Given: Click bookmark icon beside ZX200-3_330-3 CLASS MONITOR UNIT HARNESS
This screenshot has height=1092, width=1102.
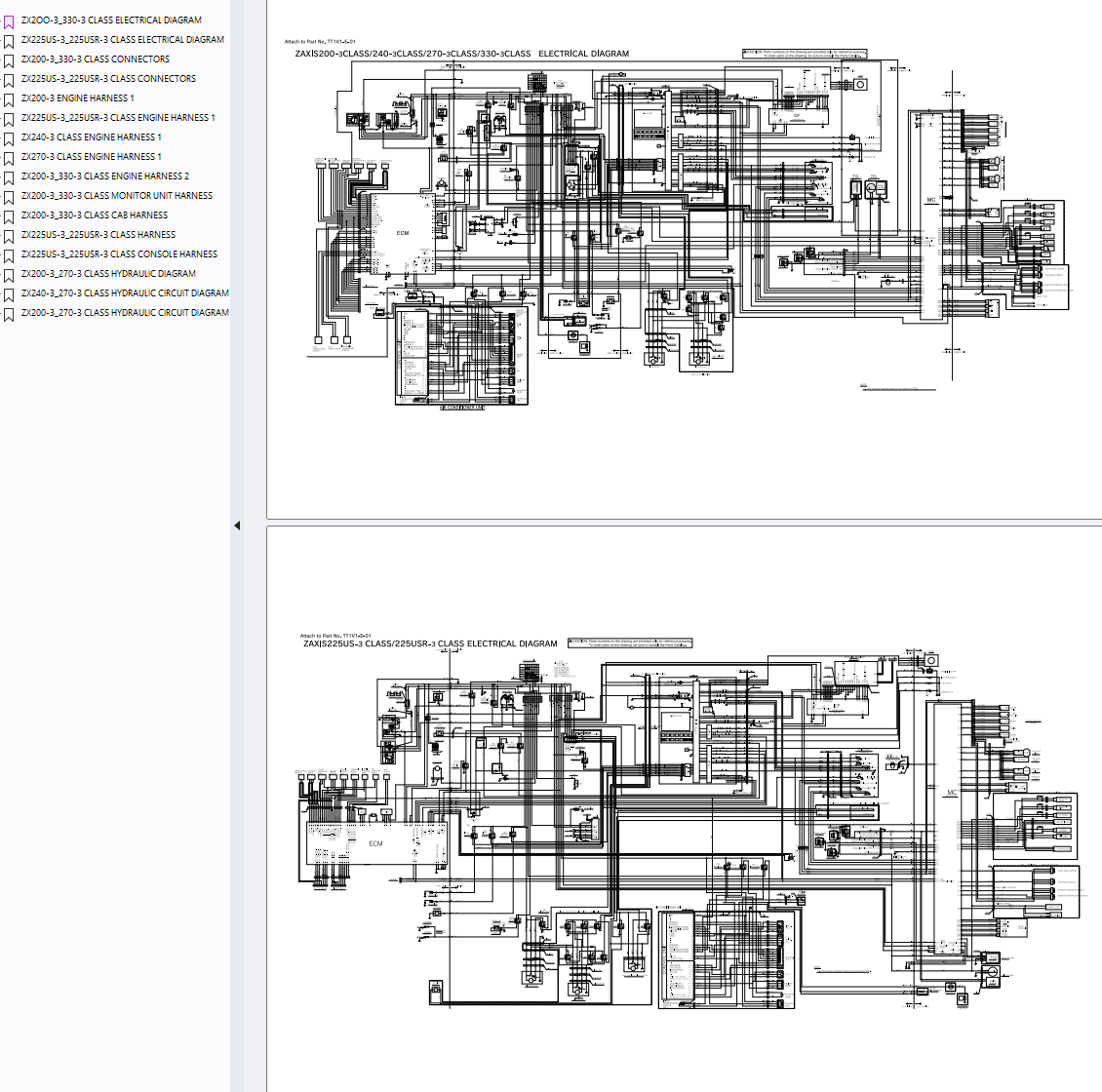Looking at the screenshot, I should coord(9,198).
